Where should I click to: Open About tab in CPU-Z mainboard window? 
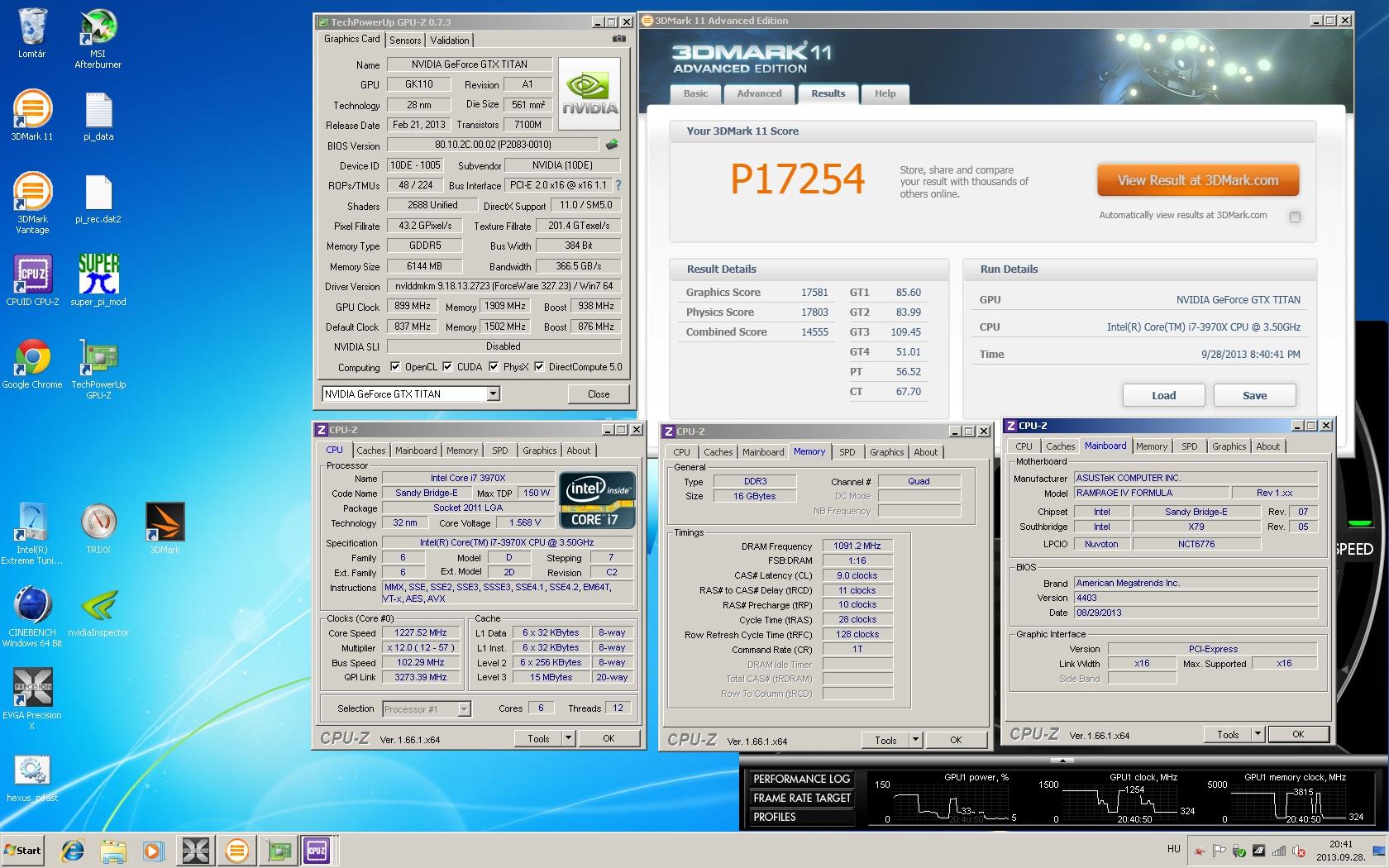pos(1267,446)
